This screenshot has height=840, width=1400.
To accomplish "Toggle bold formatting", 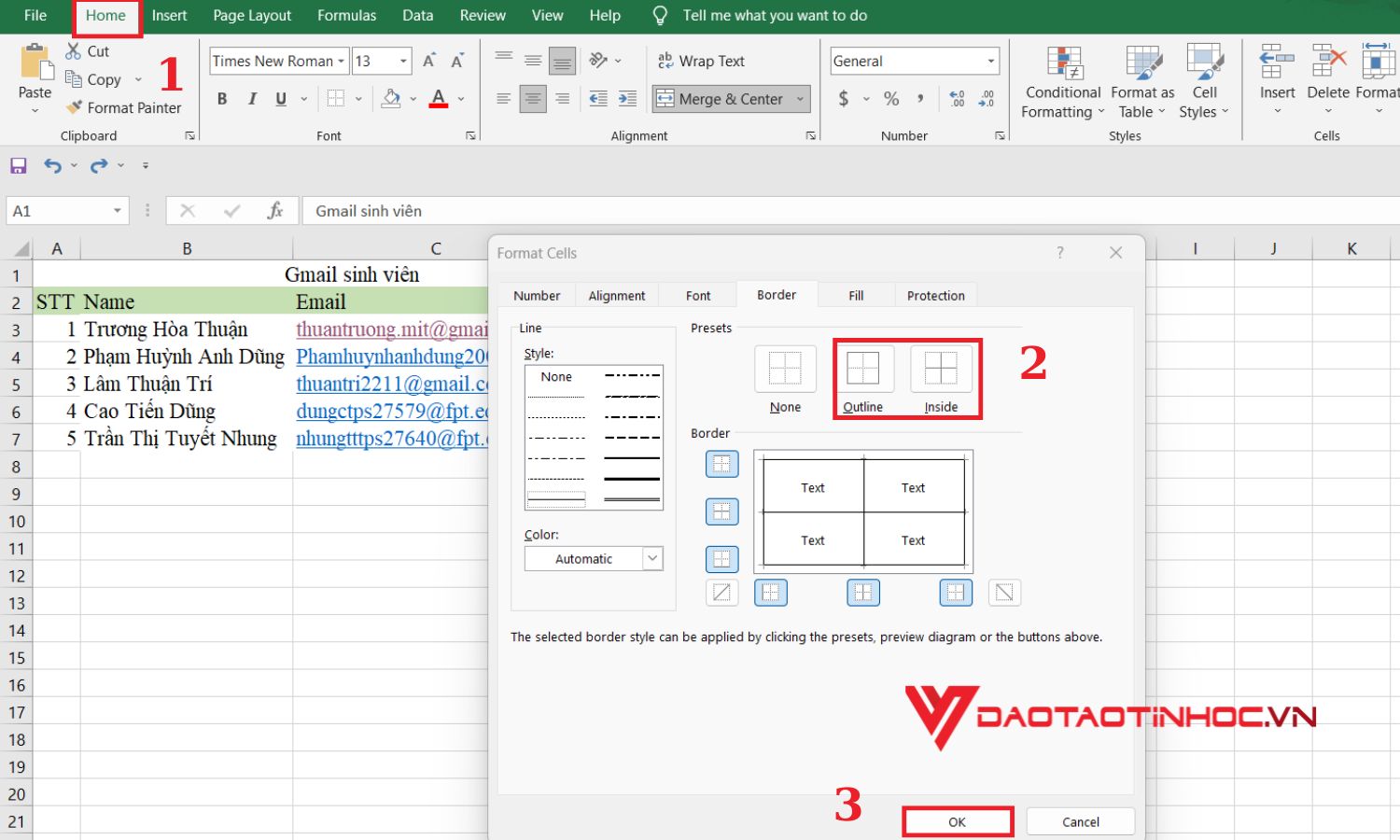I will pos(222,98).
